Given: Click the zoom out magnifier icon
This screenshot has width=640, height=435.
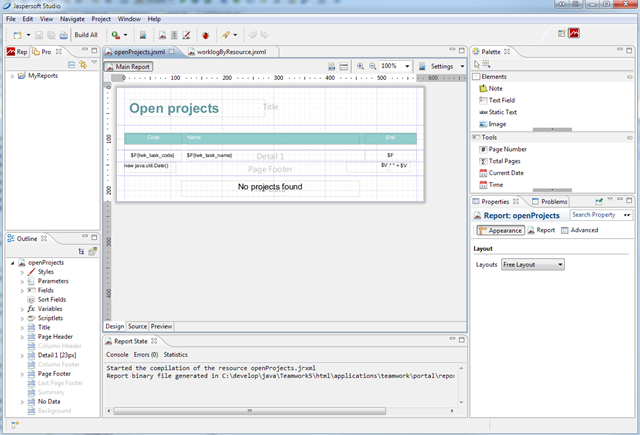Looking at the screenshot, I should pos(372,66).
